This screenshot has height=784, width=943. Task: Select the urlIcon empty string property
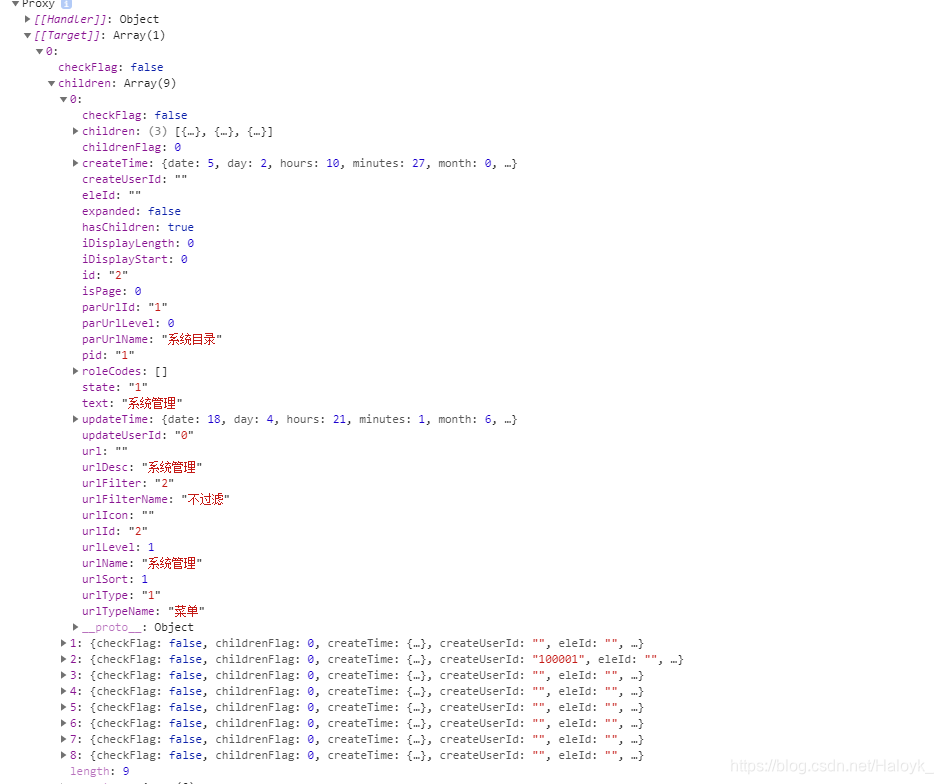point(118,515)
